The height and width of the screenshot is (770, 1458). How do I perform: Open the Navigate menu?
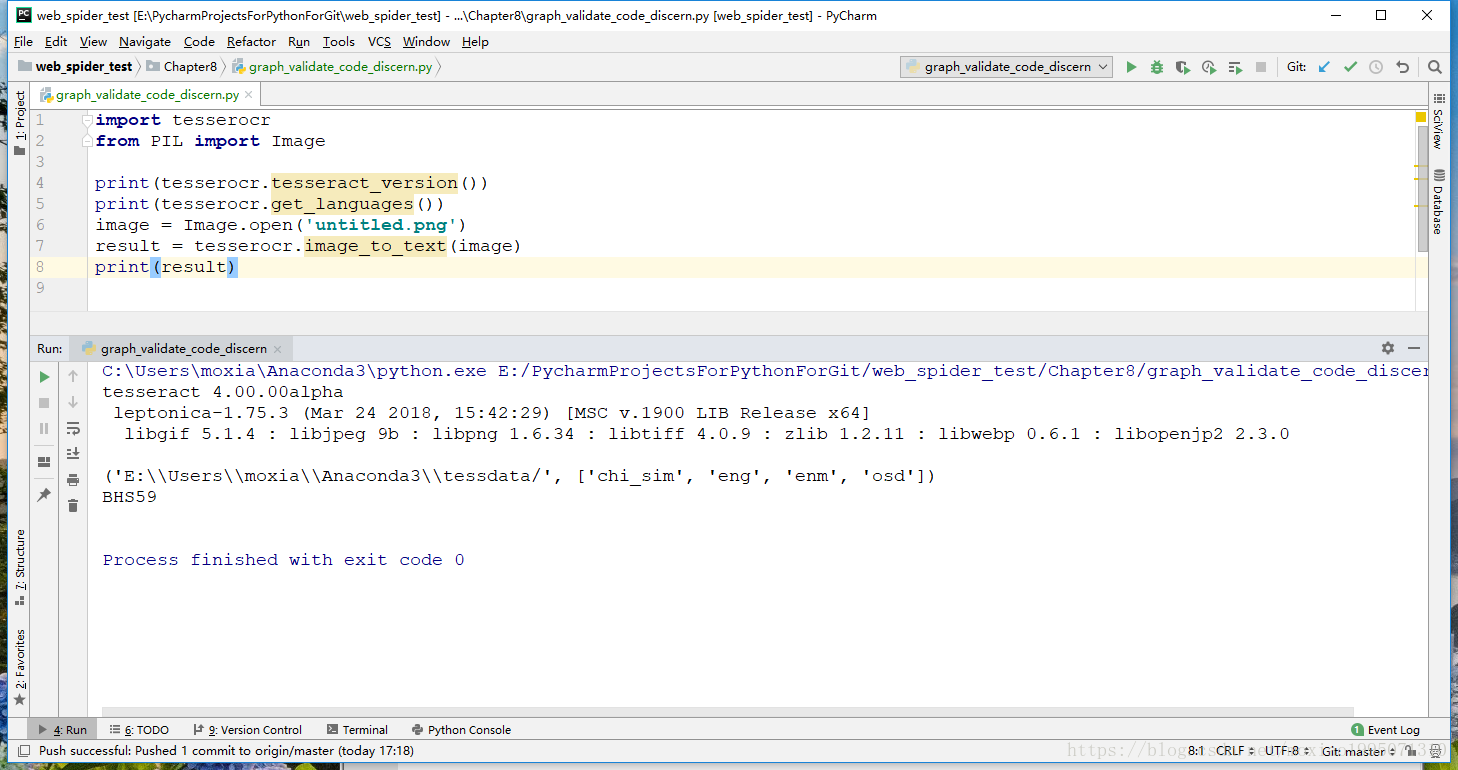click(145, 42)
